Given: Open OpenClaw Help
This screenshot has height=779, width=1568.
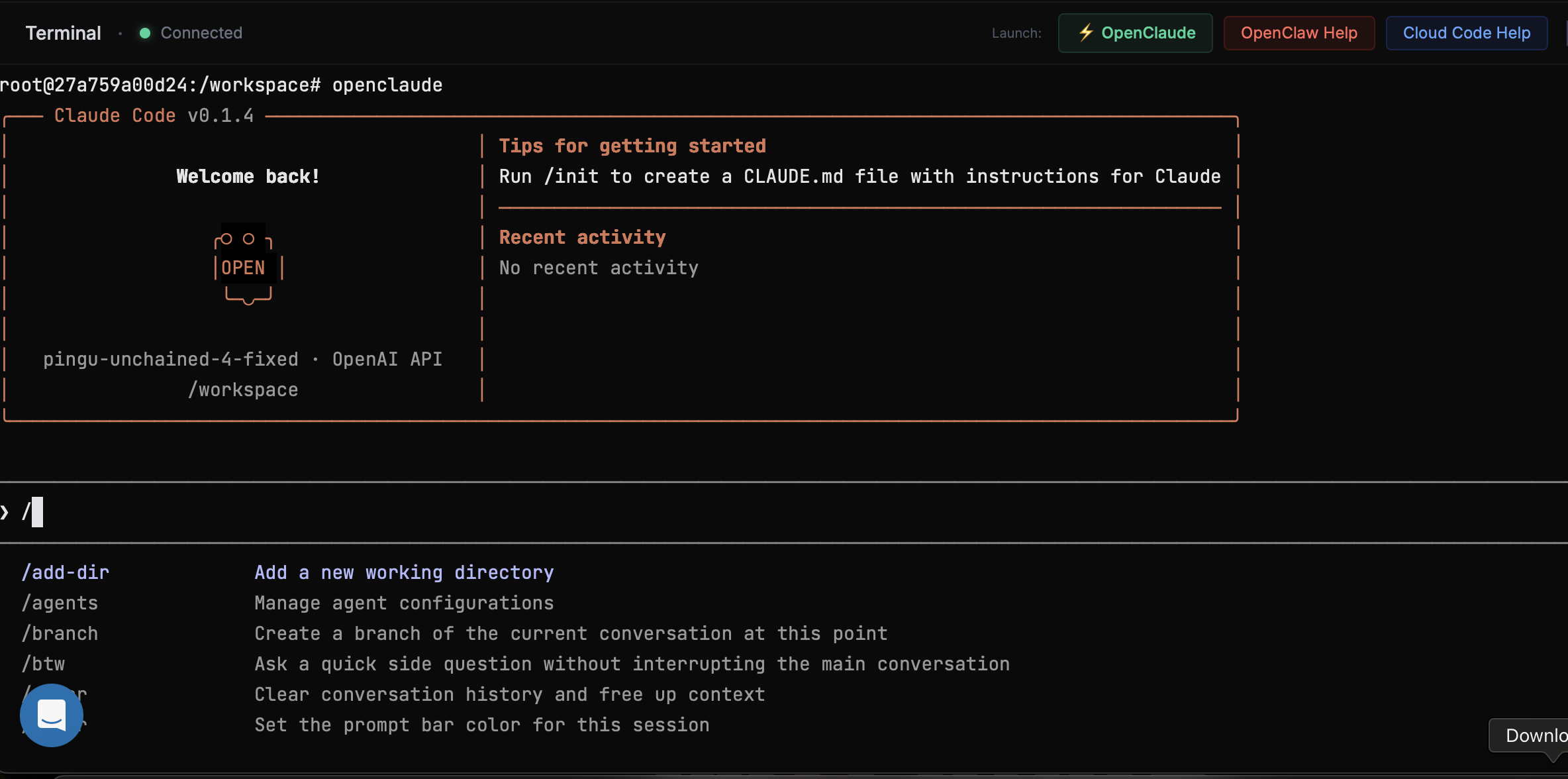Looking at the screenshot, I should (1298, 32).
